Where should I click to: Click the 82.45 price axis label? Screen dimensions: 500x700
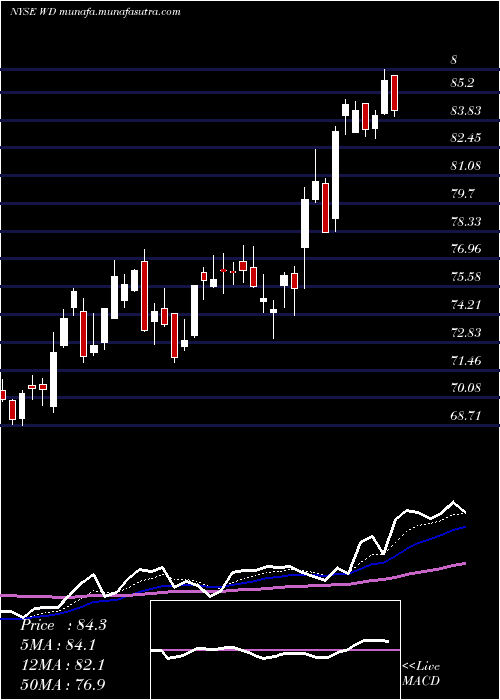tap(466, 138)
